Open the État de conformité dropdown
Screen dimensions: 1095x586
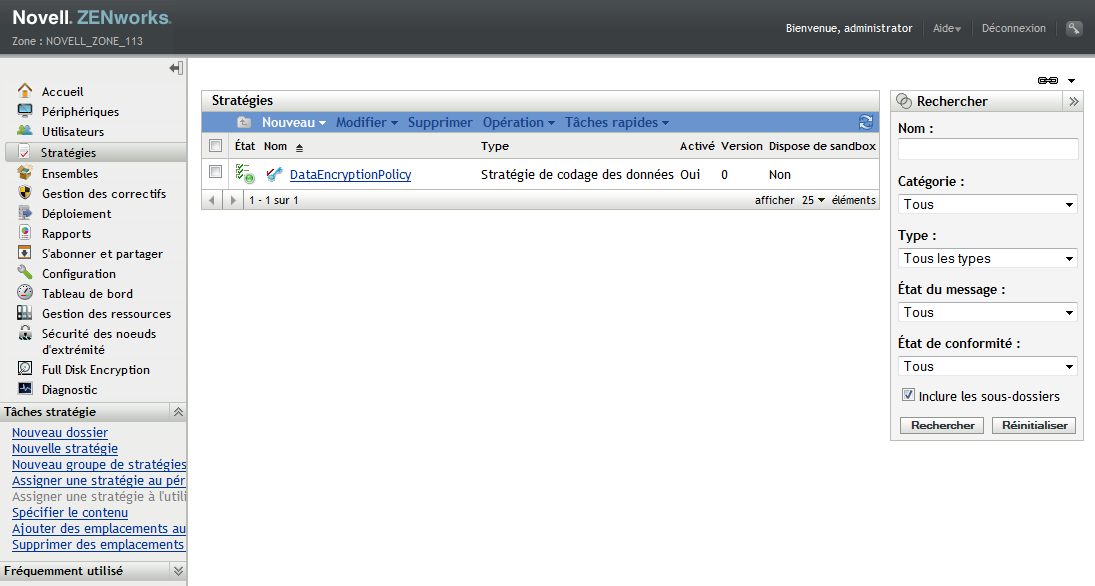click(x=987, y=366)
